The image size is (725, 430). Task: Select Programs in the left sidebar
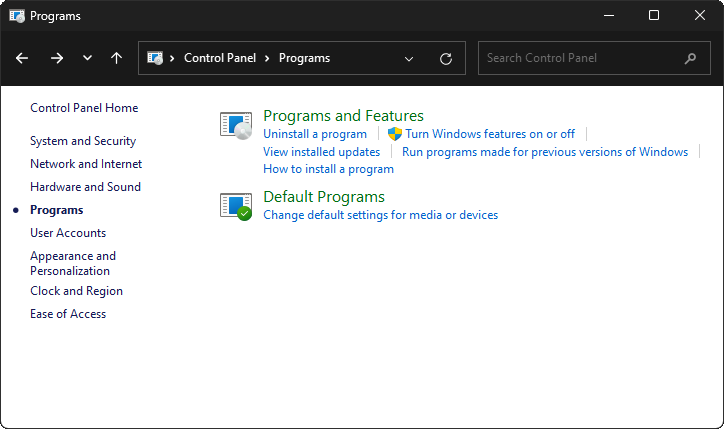point(57,210)
